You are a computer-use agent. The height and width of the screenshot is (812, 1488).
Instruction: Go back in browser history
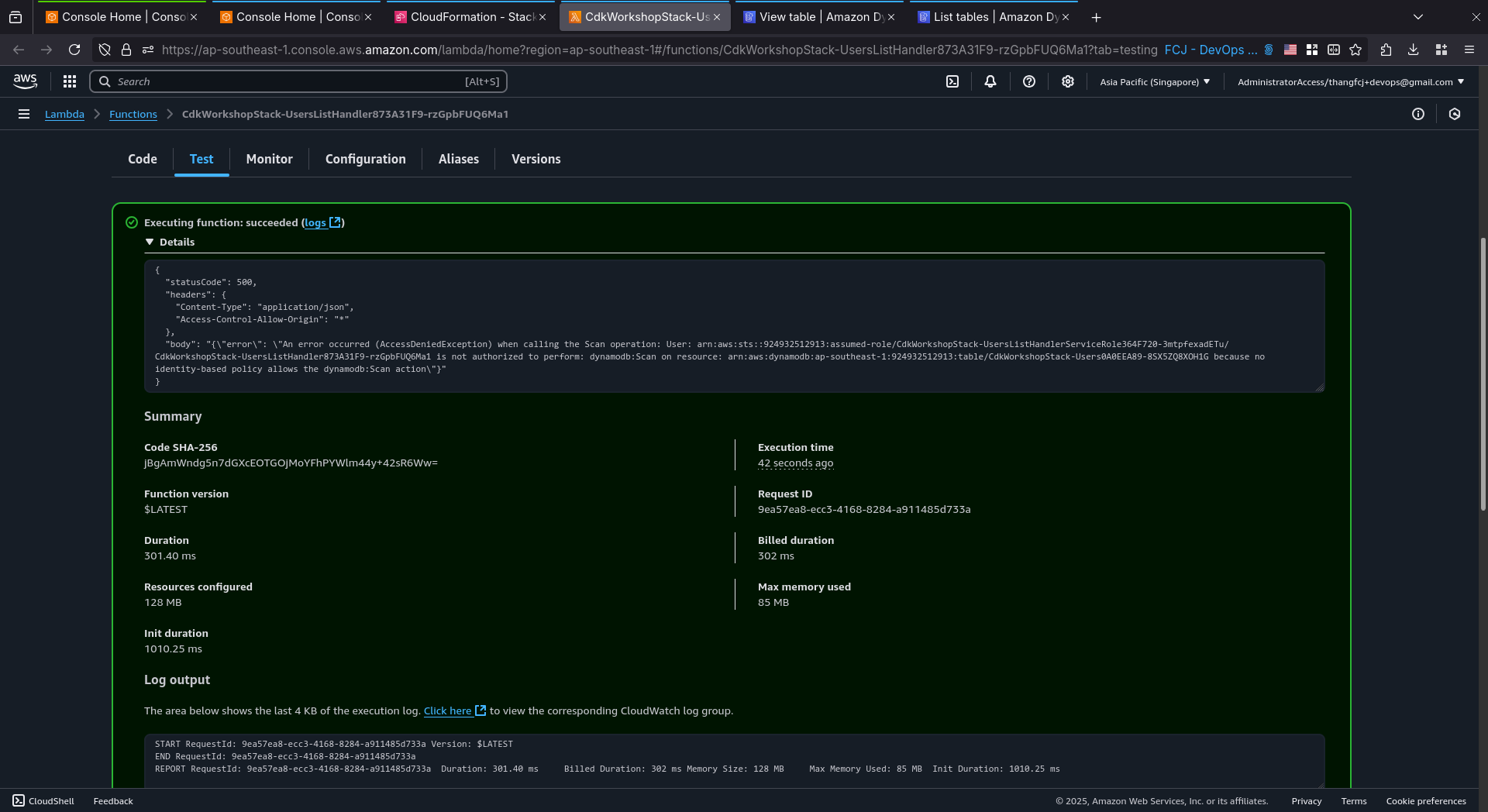tap(19, 50)
